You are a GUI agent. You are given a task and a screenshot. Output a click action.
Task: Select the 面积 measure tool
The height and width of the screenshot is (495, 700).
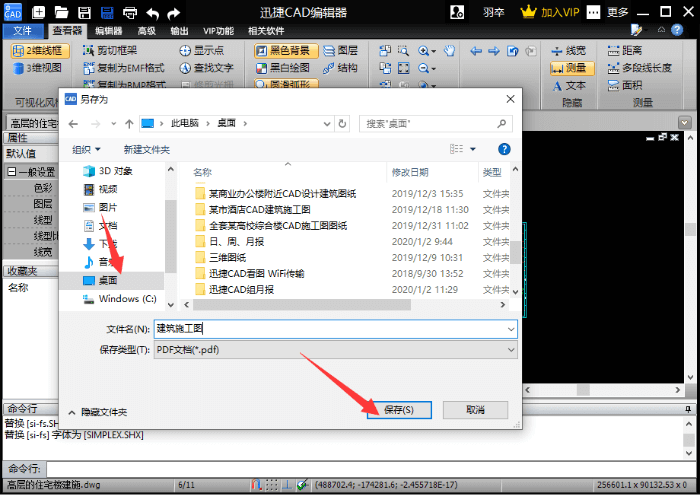pyautogui.click(x=625, y=85)
